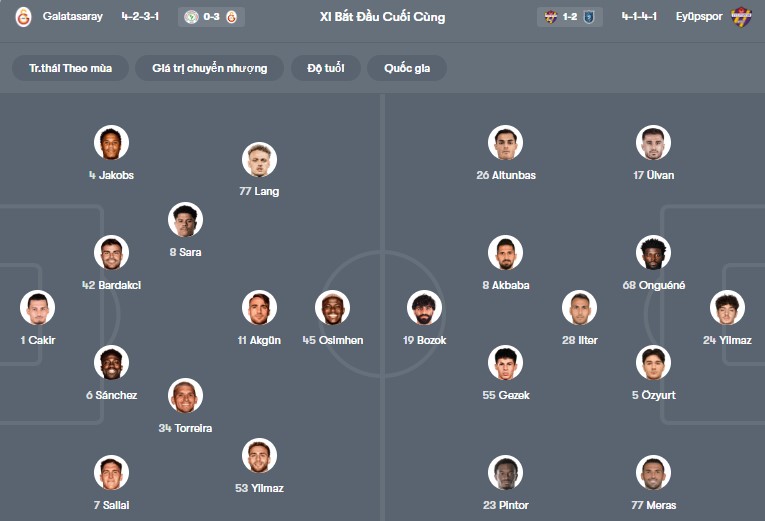765x521 pixels.
Task: Click the 17 Ulvan name label
Action: point(653,175)
